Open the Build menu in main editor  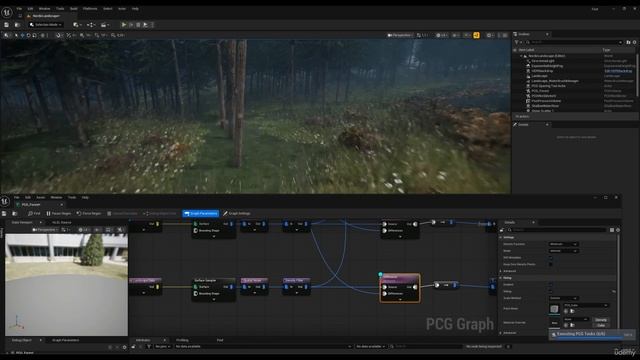coord(73,9)
